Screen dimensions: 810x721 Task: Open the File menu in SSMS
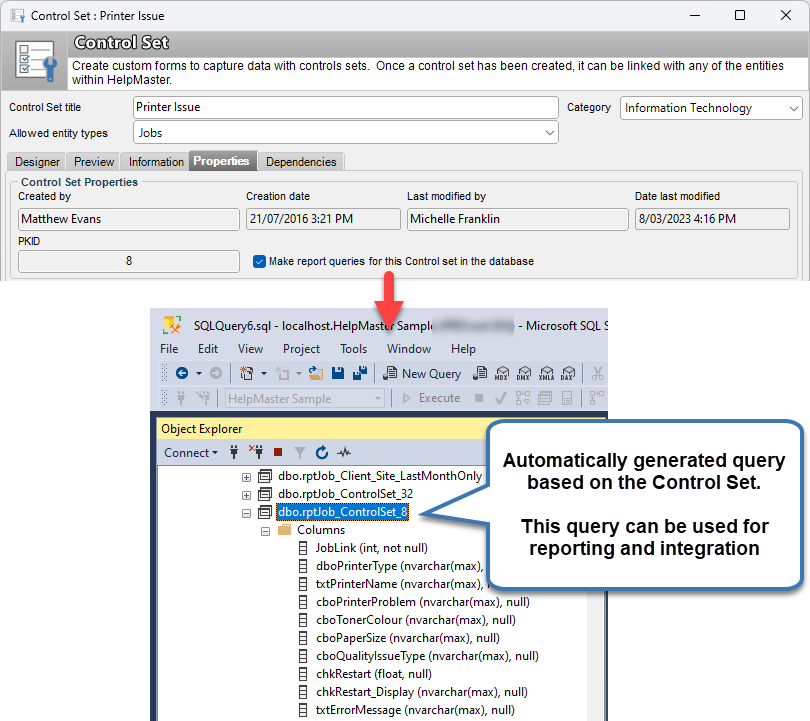click(x=169, y=349)
